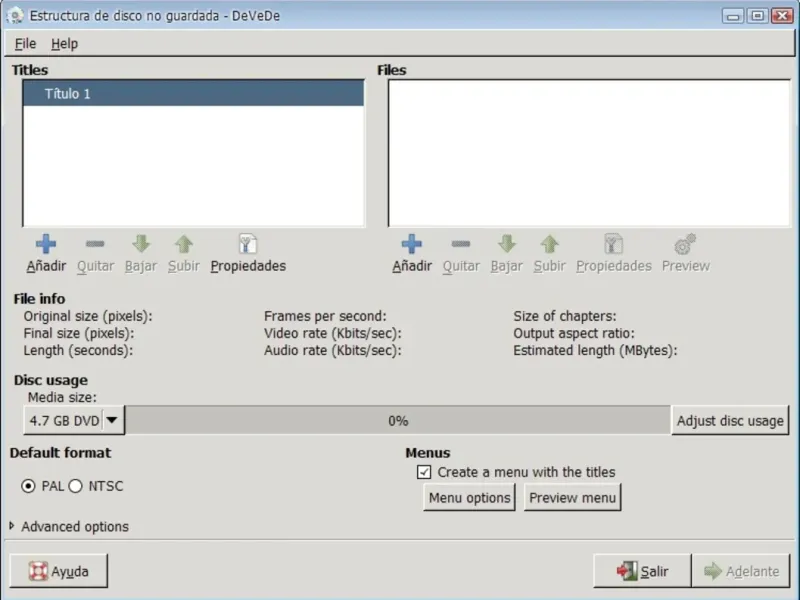Maximize the DeVeDe window
The image size is (800, 600).
pos(758,16)
